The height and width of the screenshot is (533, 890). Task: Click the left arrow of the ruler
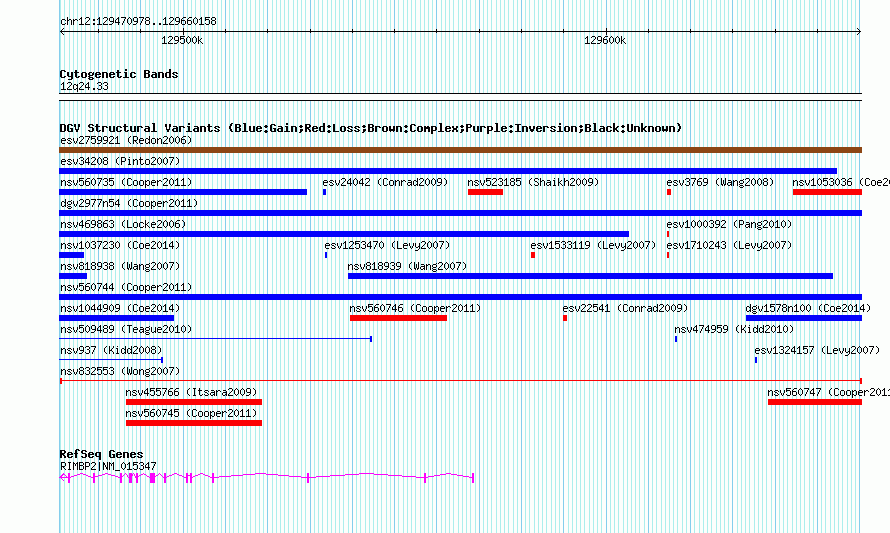click(x=62, y=32)
